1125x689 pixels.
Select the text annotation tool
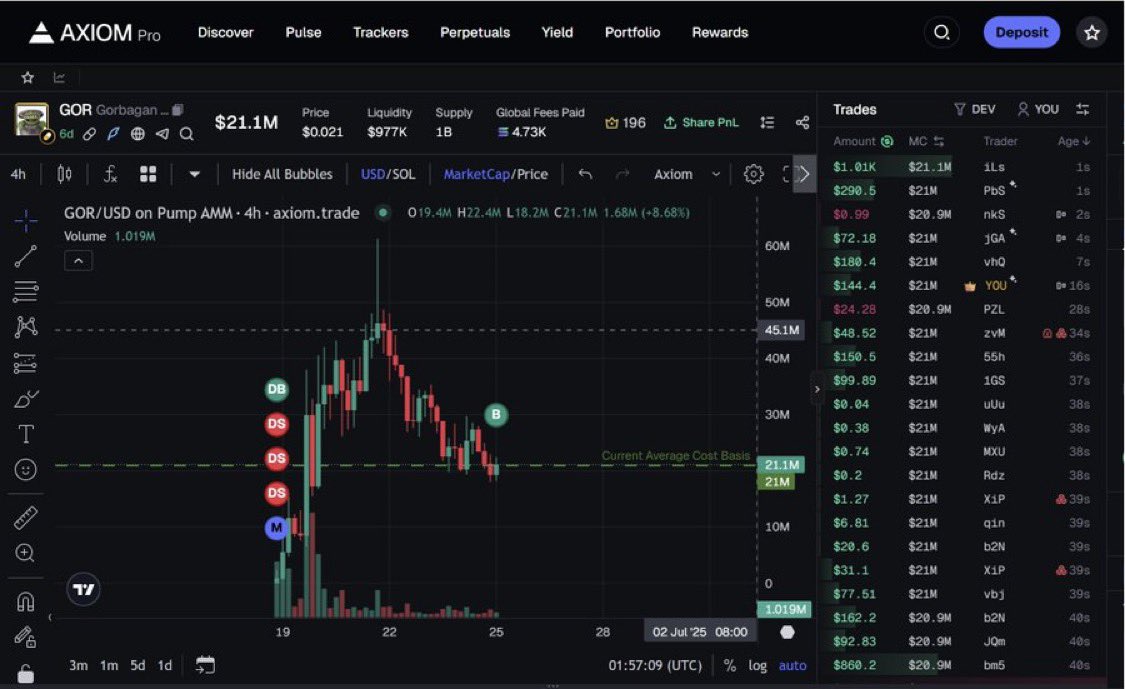point(26,434)
